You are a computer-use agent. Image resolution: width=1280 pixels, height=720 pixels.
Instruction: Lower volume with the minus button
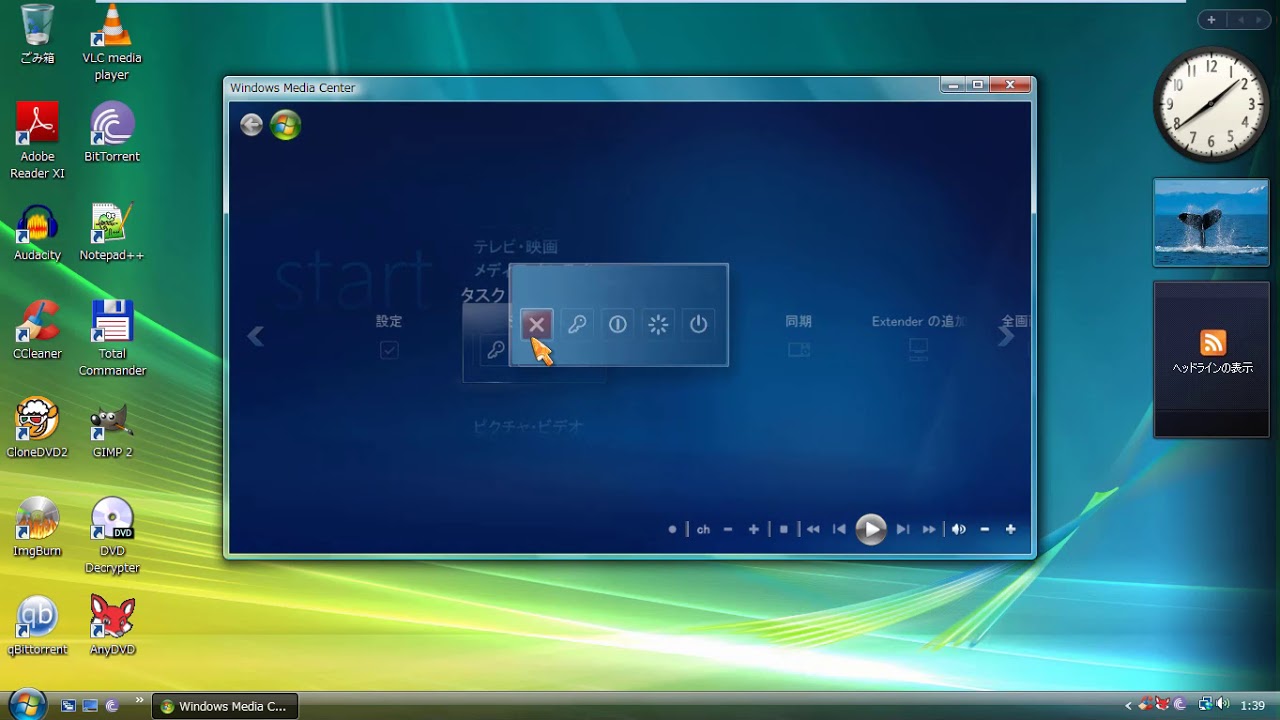tap(985, 529)
